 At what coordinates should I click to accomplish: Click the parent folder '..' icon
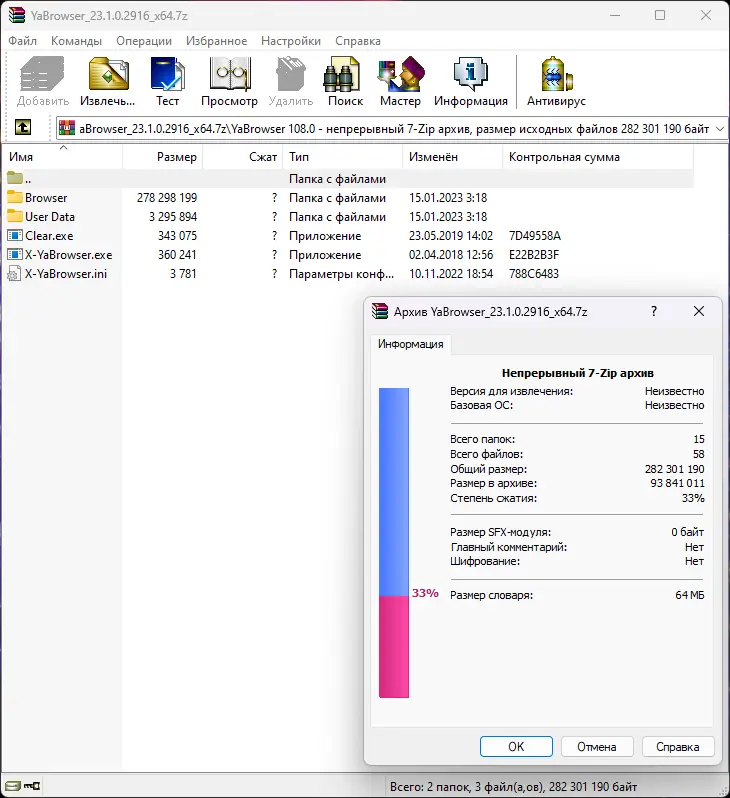pyautogui.click(x=15, y=178)
